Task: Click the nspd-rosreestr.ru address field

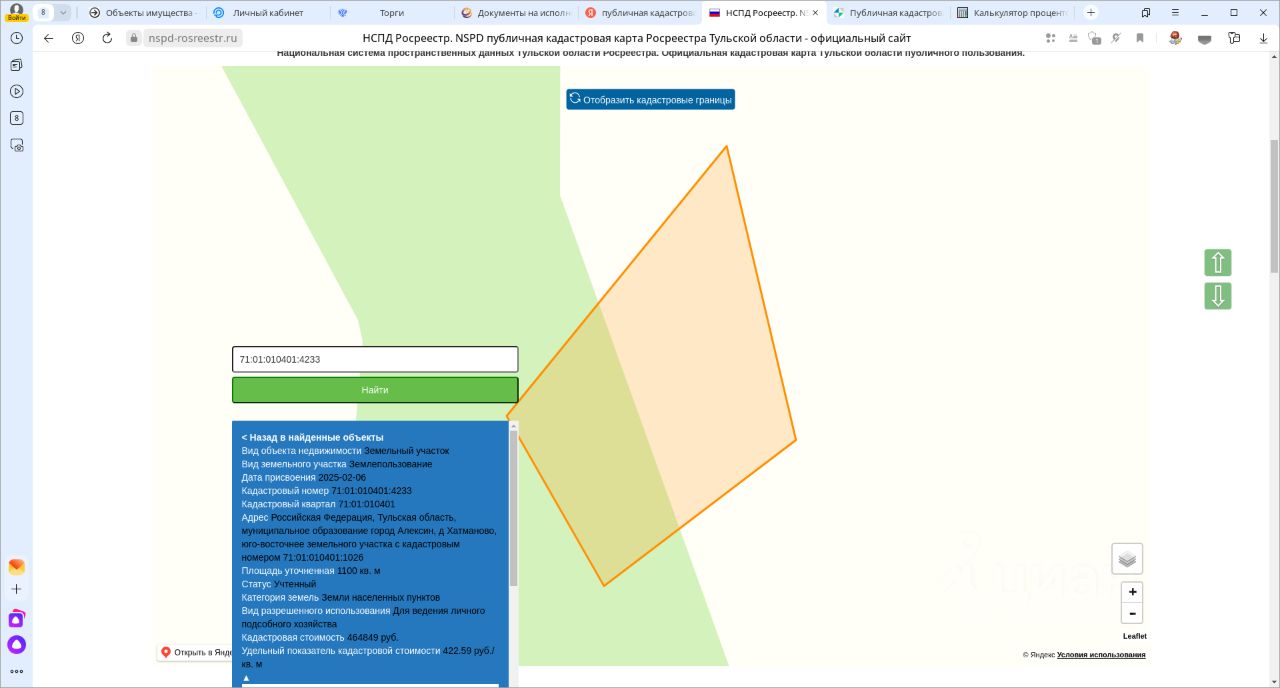Action: [193, 38]
